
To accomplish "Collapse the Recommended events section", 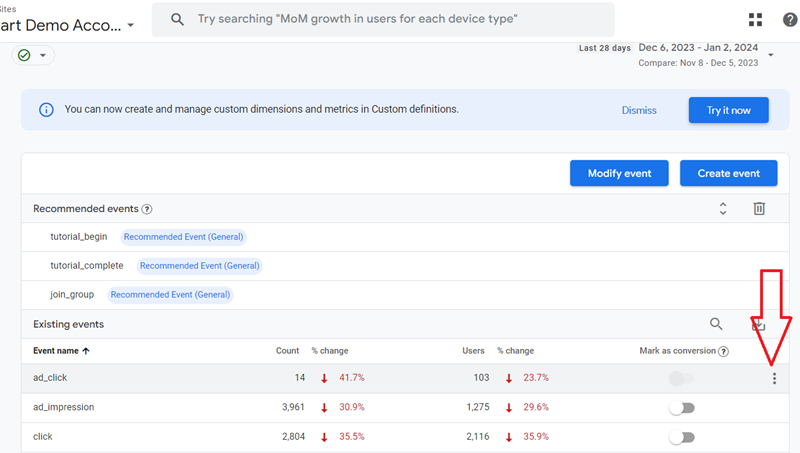I will [x=723, y=208].
